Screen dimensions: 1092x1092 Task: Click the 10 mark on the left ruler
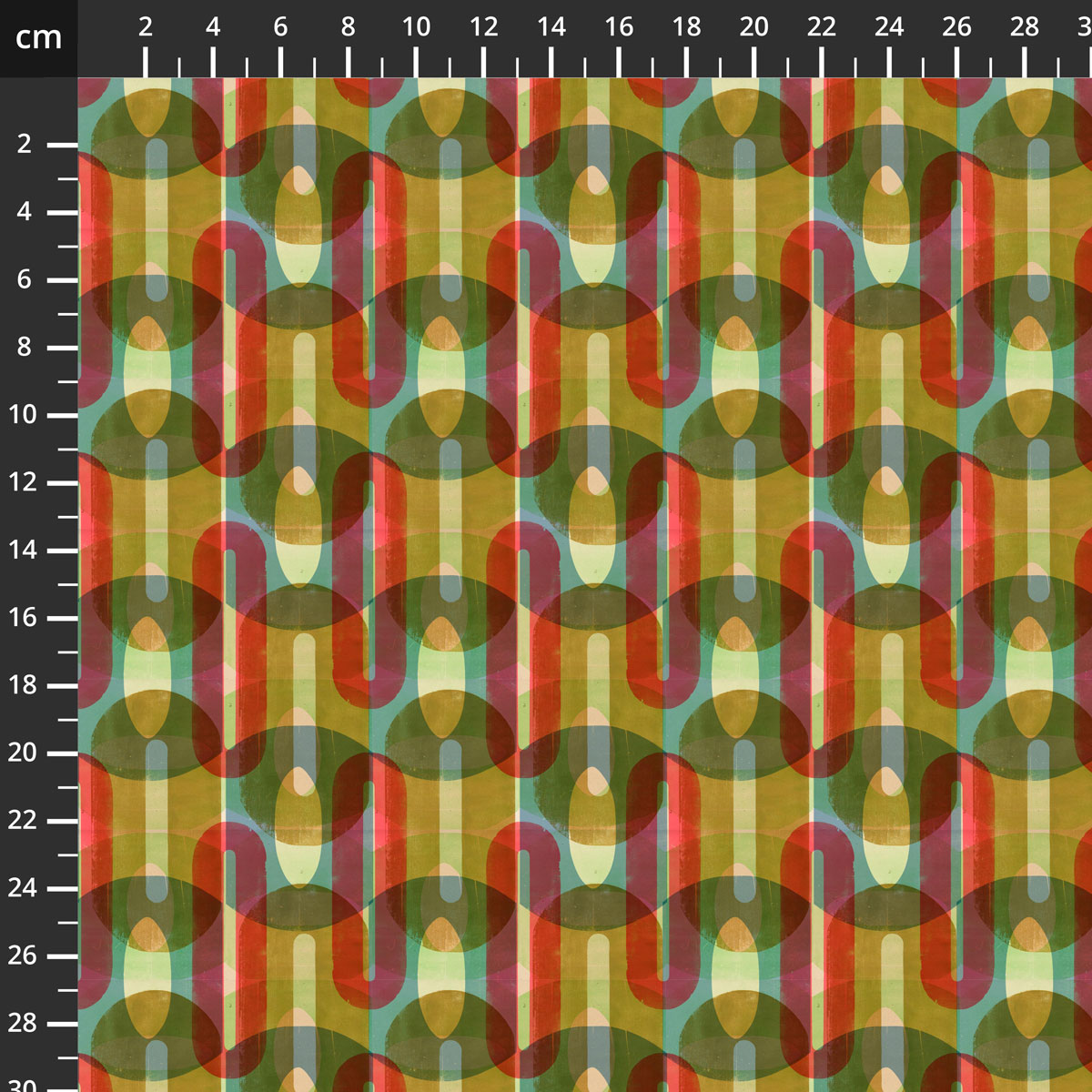(24, 415)
